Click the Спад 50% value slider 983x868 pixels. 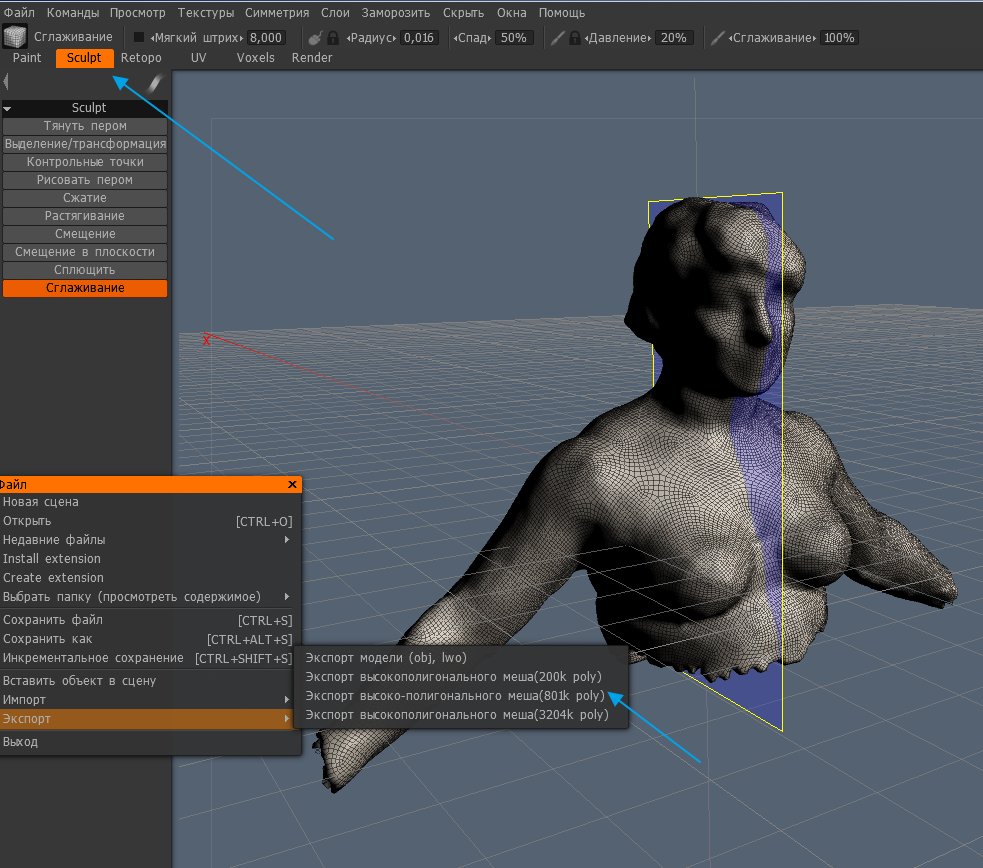tap(513, 38)
